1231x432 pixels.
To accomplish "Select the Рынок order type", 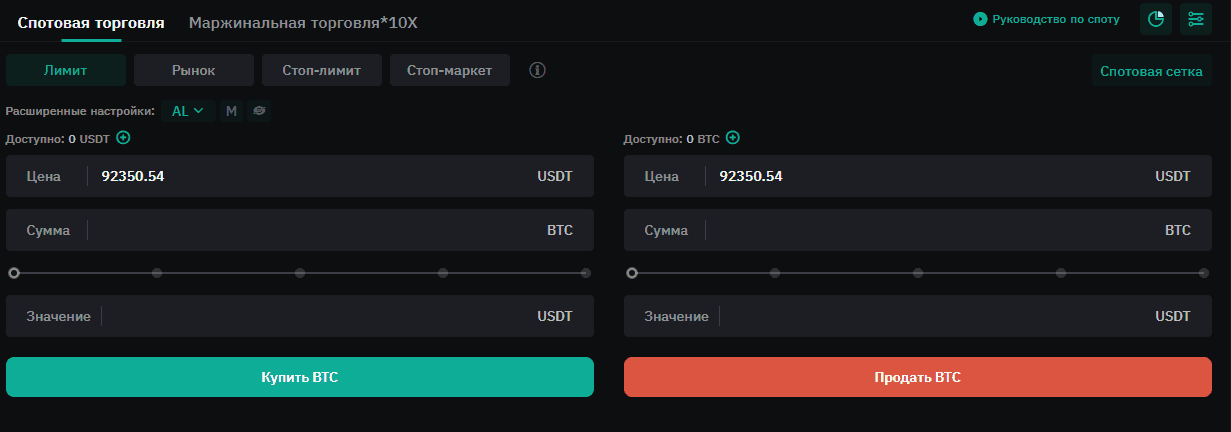I will [194, 70].
